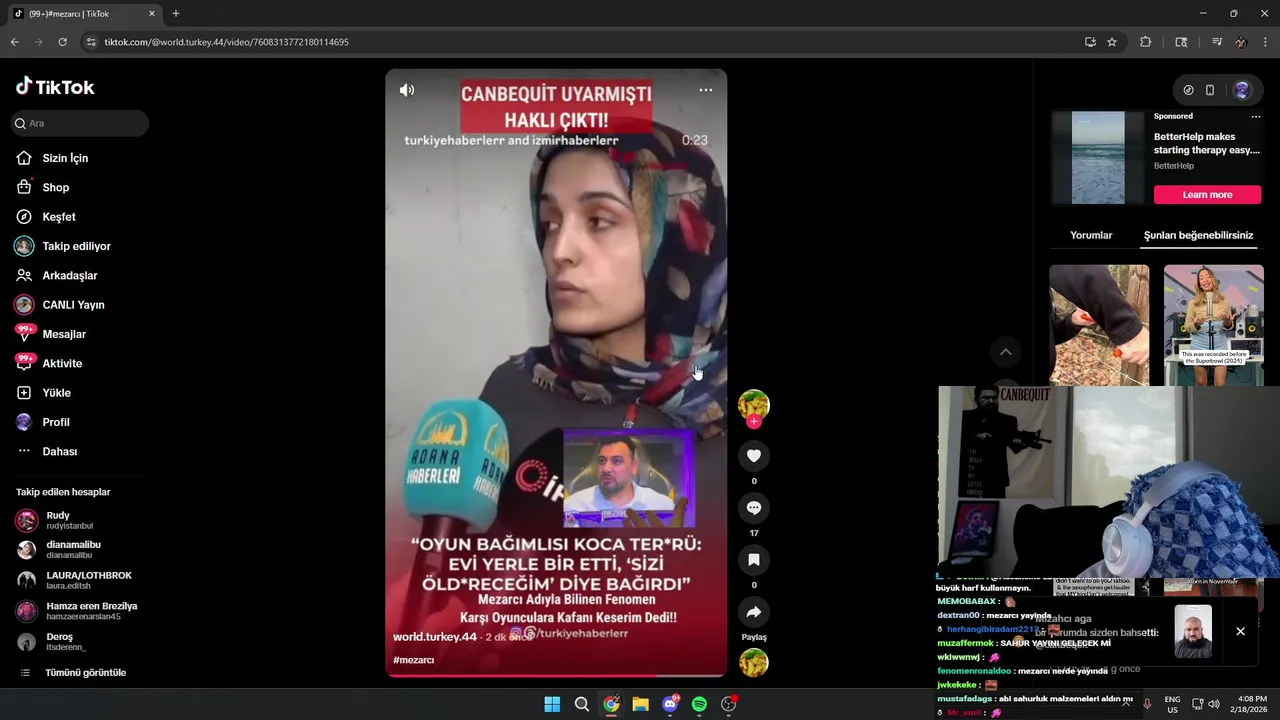Dismiss notification popup with X
The image size is (1280, 720).
(x=1240, y=631)
